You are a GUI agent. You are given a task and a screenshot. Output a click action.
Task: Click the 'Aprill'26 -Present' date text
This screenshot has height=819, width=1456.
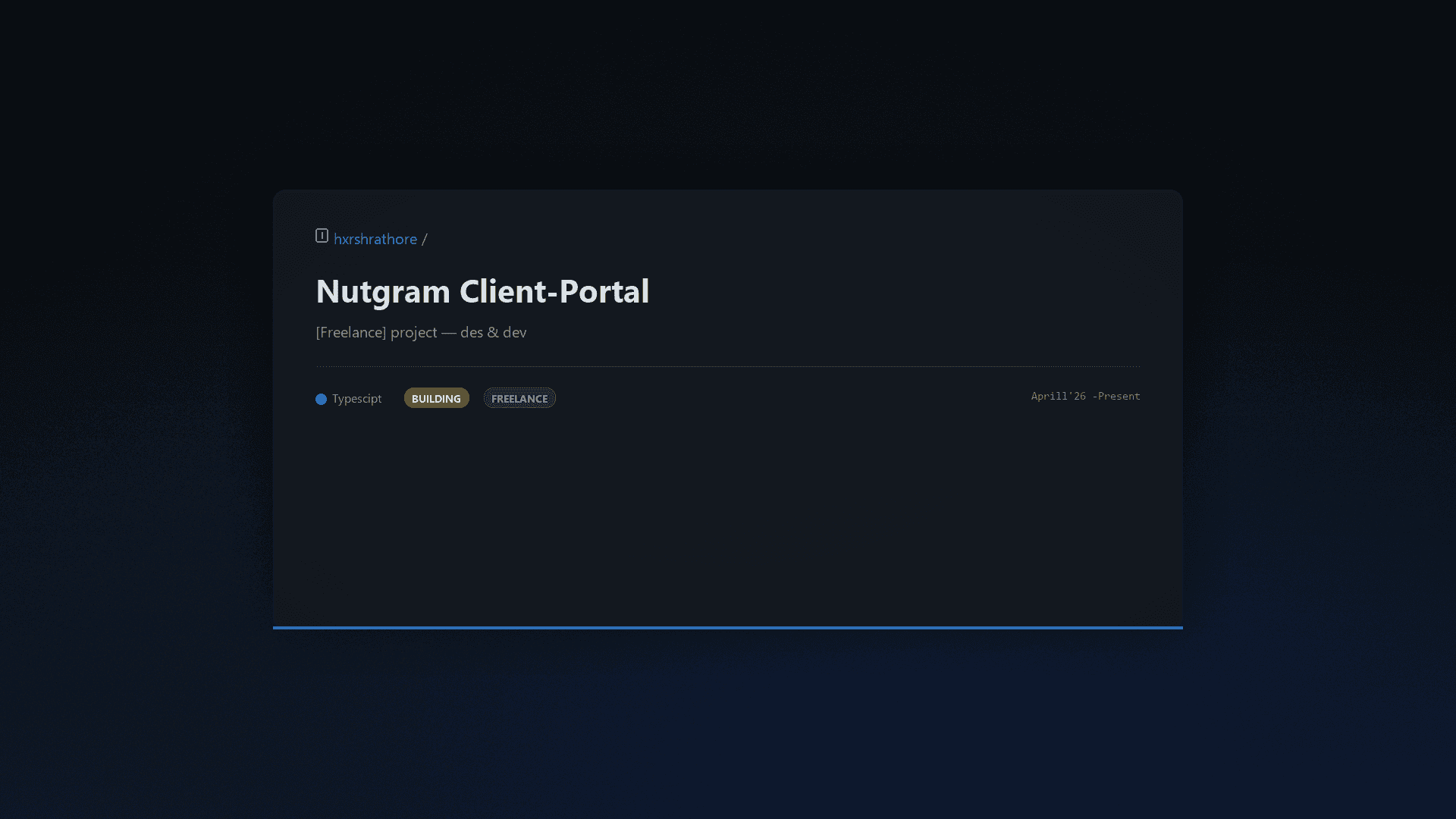pyautogui.click(x=1085, y=396)
